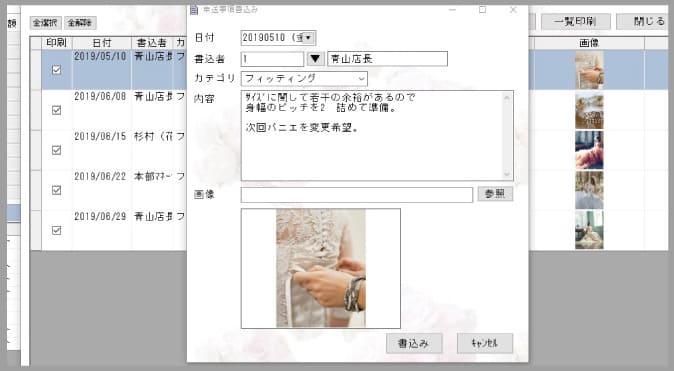Screen dimensions: 674x371
Task: Select the 2019/05/10 date cell
Action: (102, 70)
